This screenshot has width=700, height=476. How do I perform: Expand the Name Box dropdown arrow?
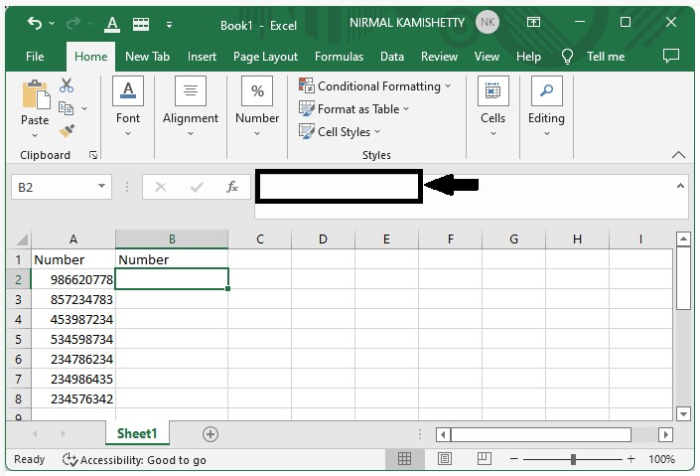[x=102, y=186]
